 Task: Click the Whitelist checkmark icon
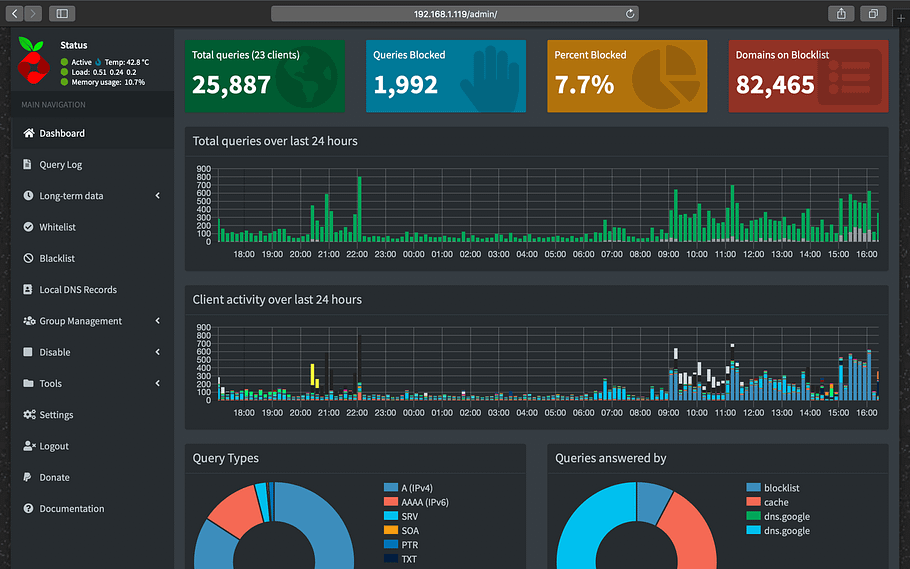coord(28,227)
